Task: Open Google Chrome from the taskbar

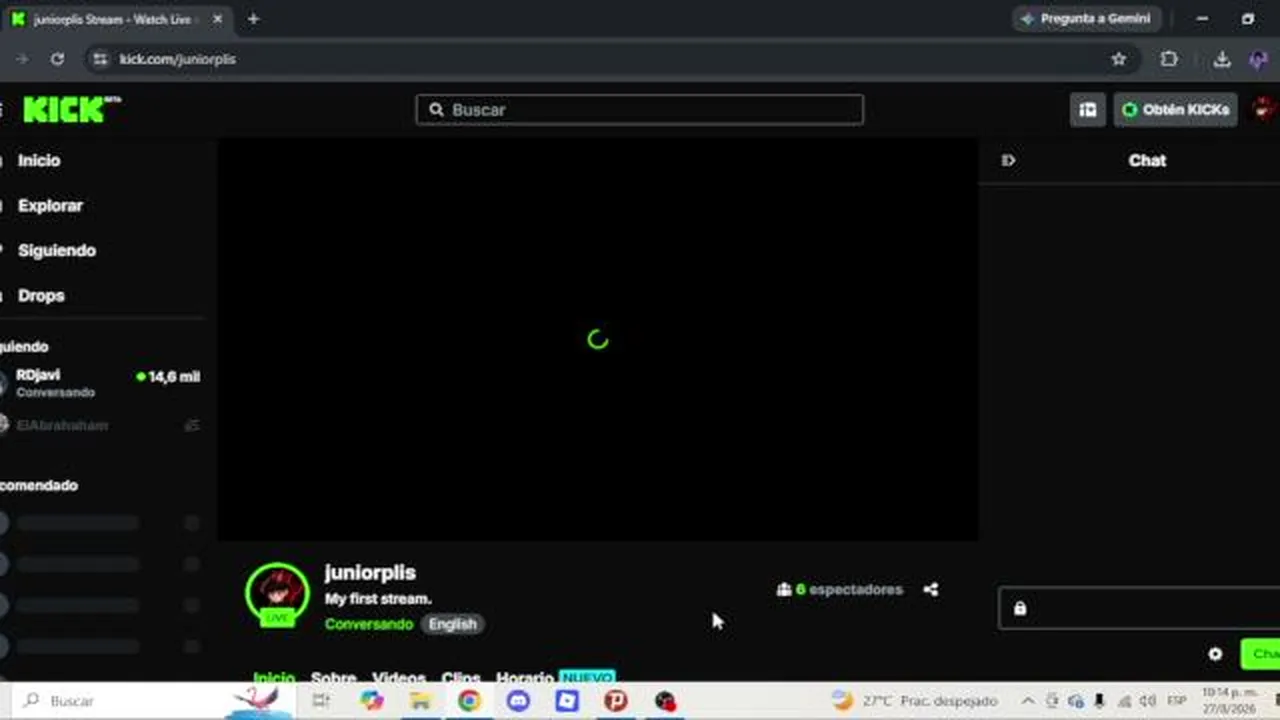Action: pos(469,701)
